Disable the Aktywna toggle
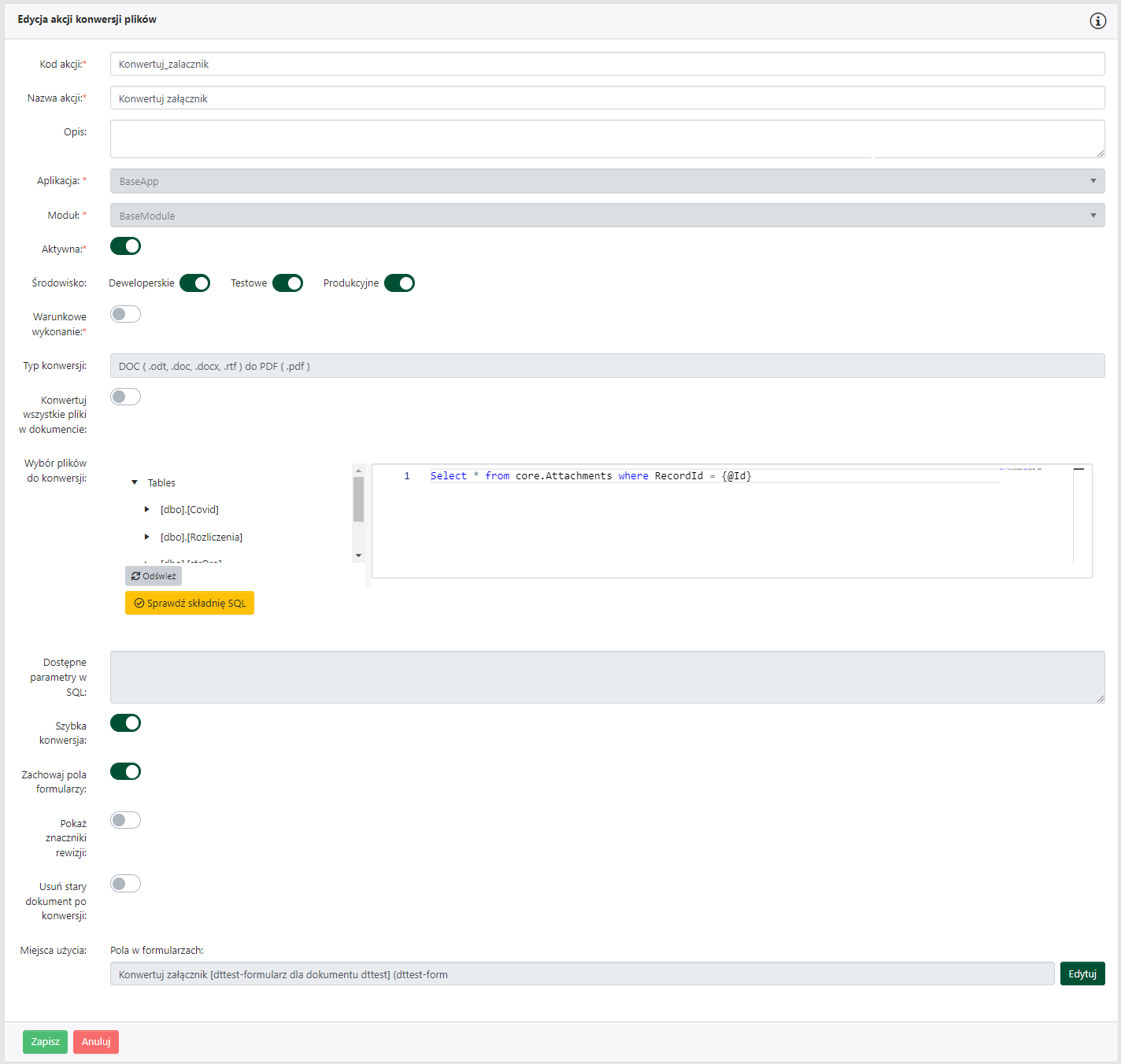Image resolution: width=1121 pixels, height=1064 pixels. pyautogui.click(x=125, y=246)
